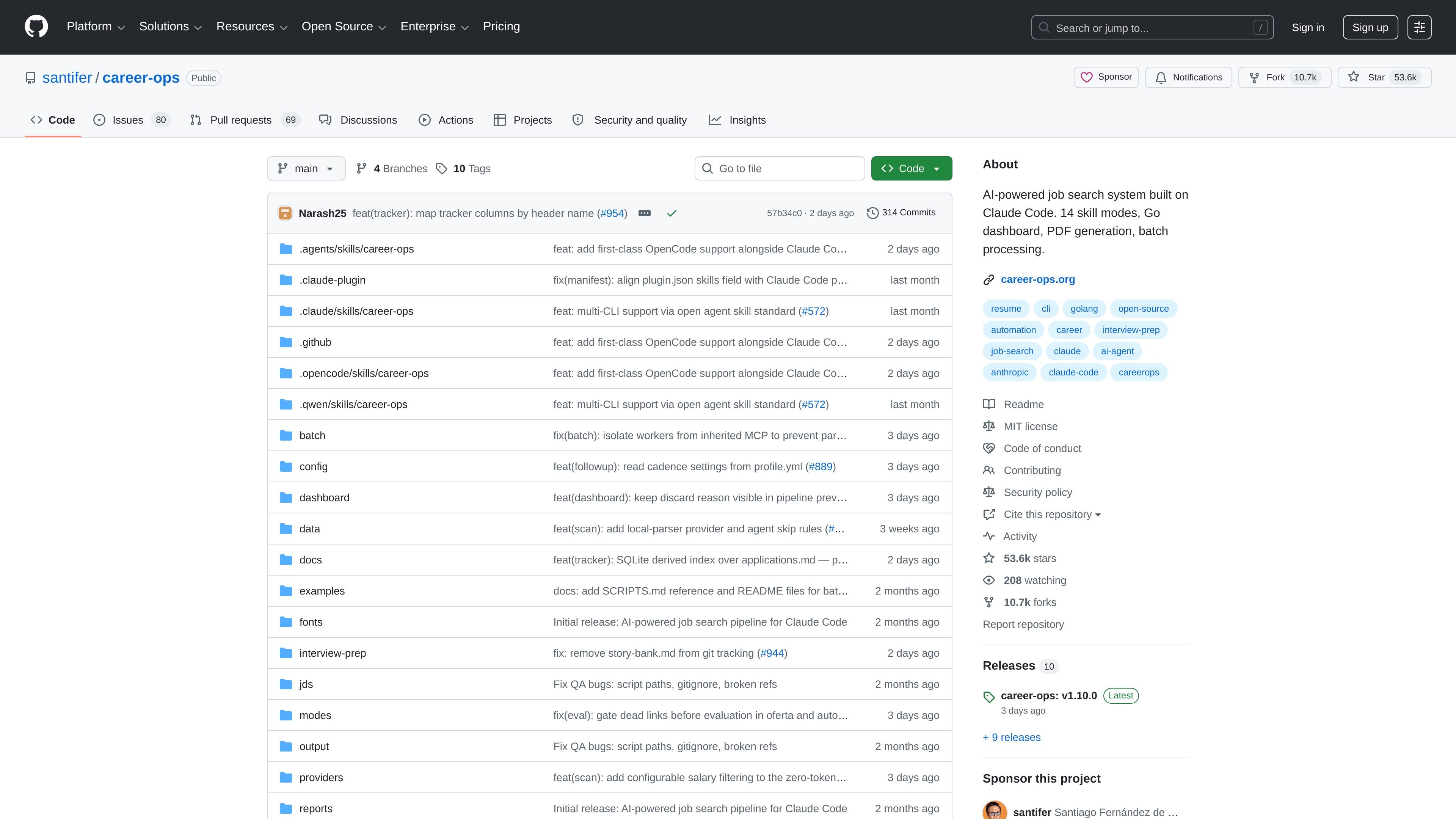Click the tag icon next to 10 Tags

tap(441, 168)
